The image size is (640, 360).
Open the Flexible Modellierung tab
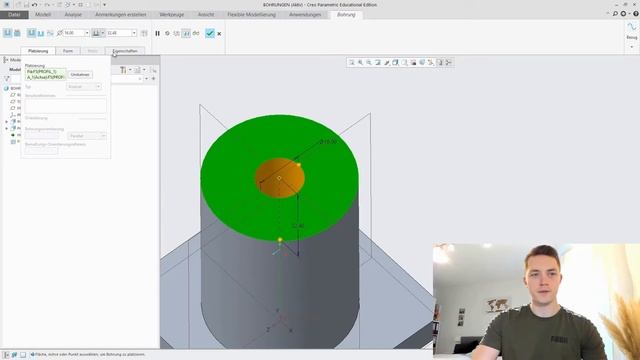251,15
